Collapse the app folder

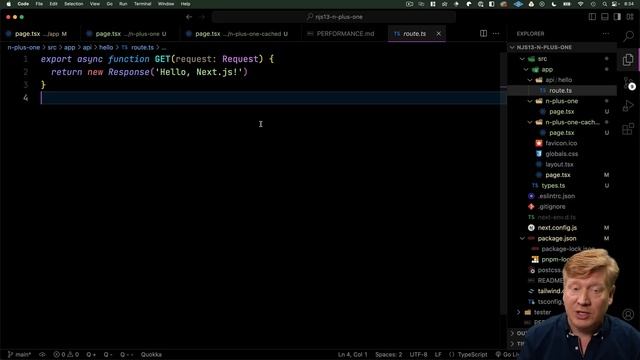562,69
